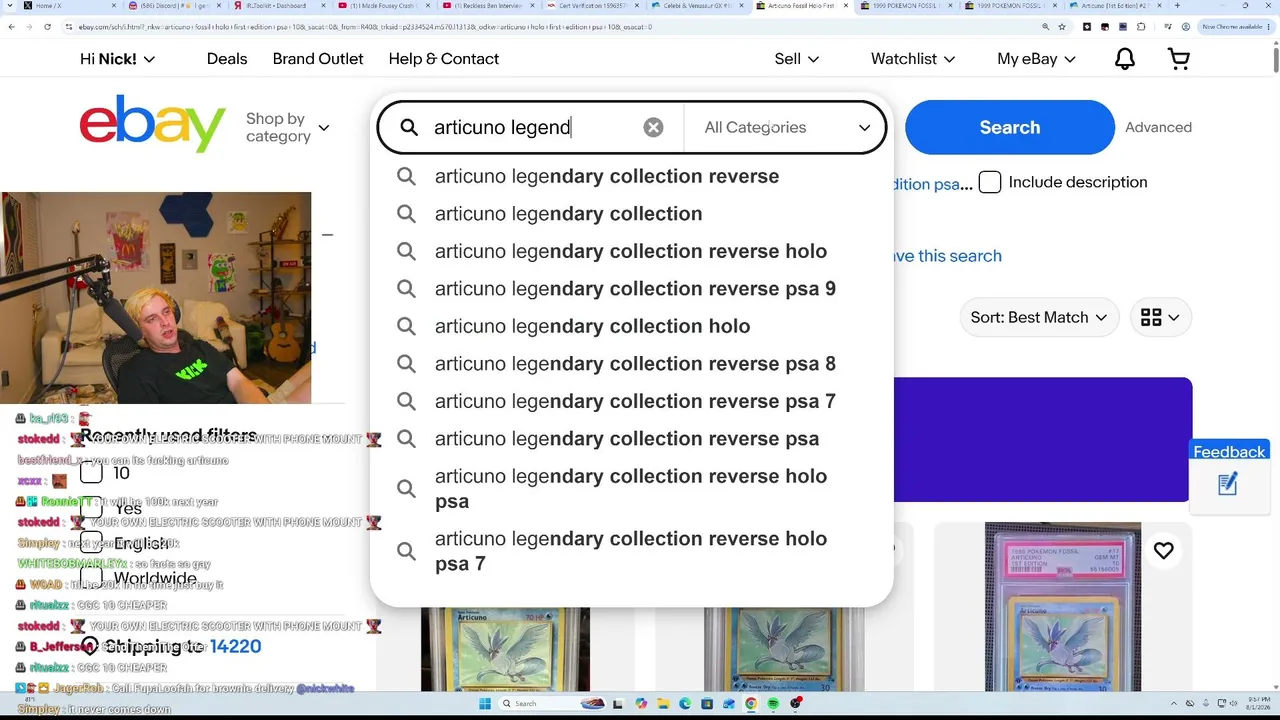
Task: Open the Feedback edit icon
Action: [1228, 484]
